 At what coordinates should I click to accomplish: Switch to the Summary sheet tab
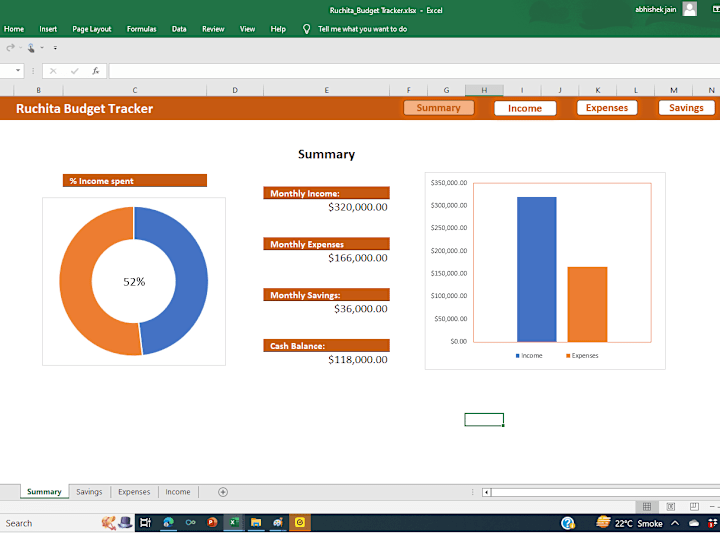click(x=44, y=491)
